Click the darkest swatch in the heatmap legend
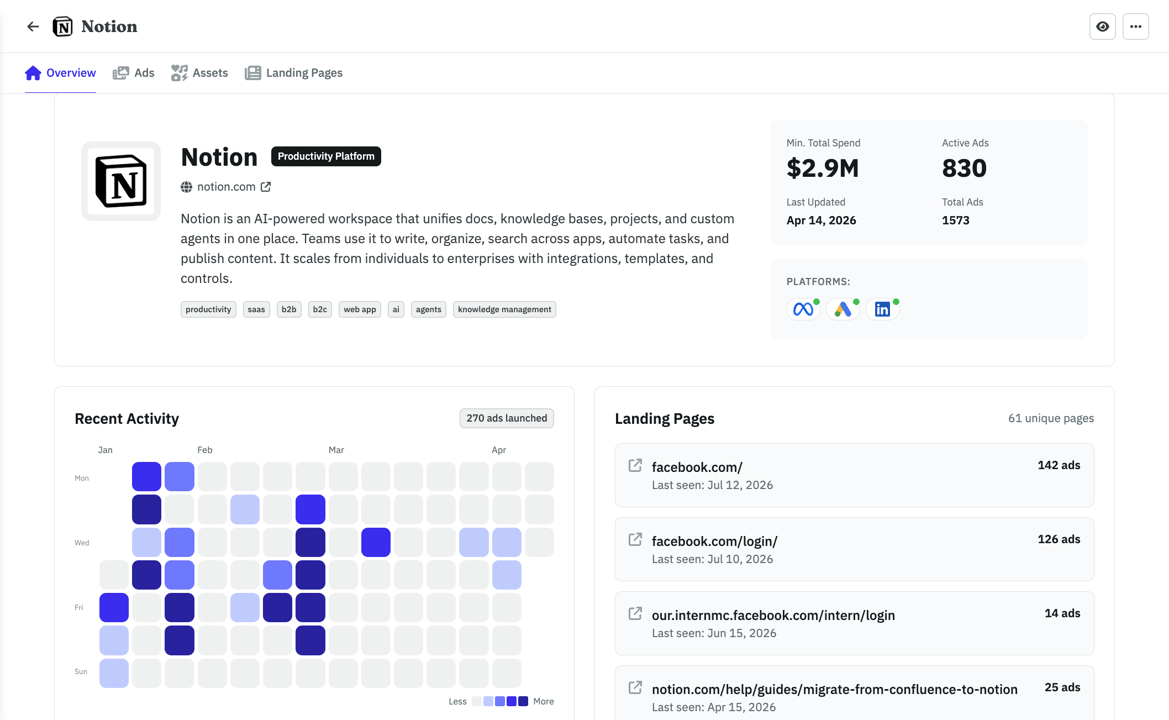The width and height of the screenshot is (1169, 720). coord(524,701)
